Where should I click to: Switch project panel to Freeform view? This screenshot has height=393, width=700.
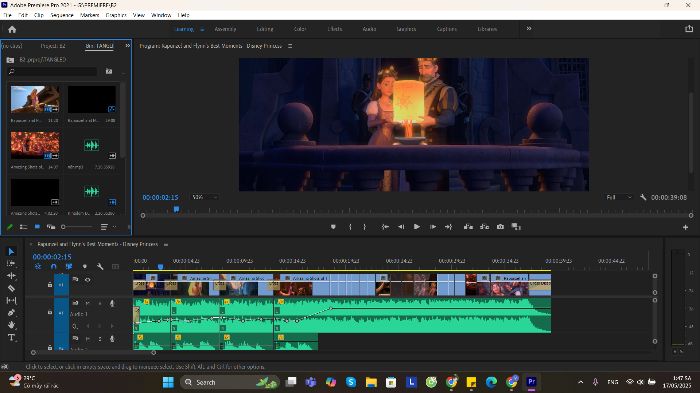[51, 227]
